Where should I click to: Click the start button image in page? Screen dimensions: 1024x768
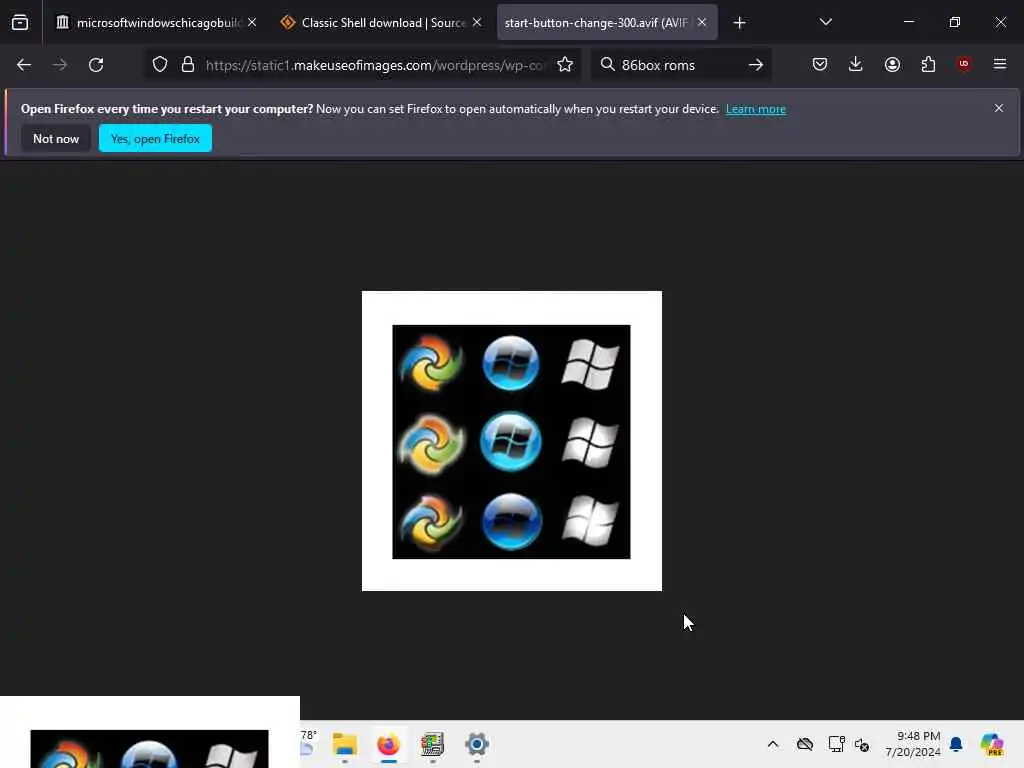(511, 441)
